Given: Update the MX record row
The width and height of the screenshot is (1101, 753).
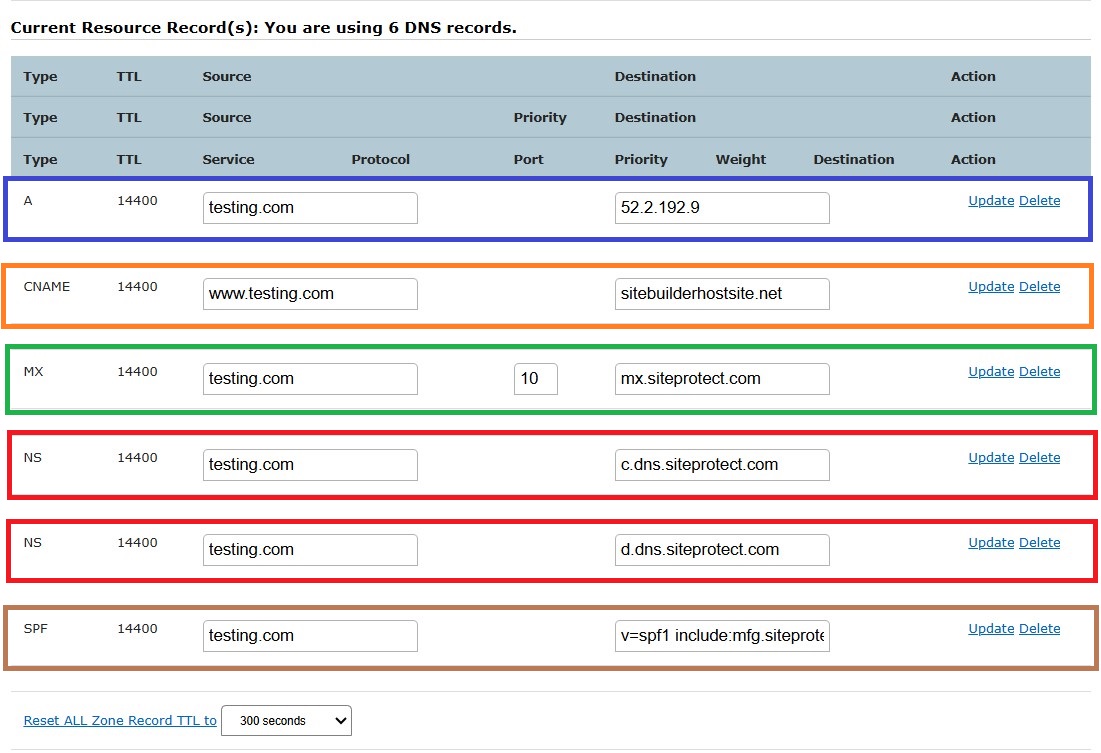Looking at the screenshot, I should (991, 372).
